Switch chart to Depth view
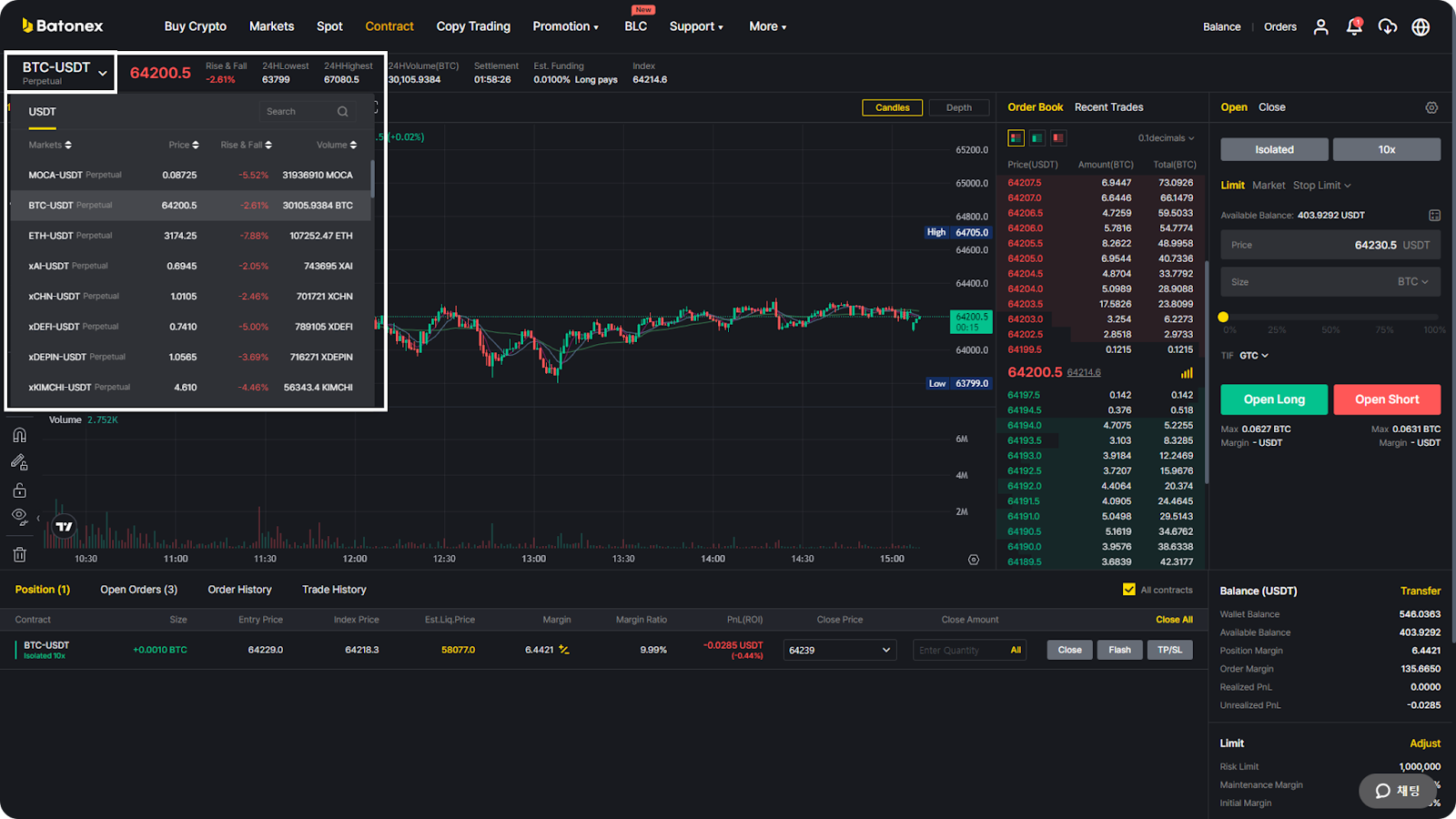 click(x=959, y=107)
